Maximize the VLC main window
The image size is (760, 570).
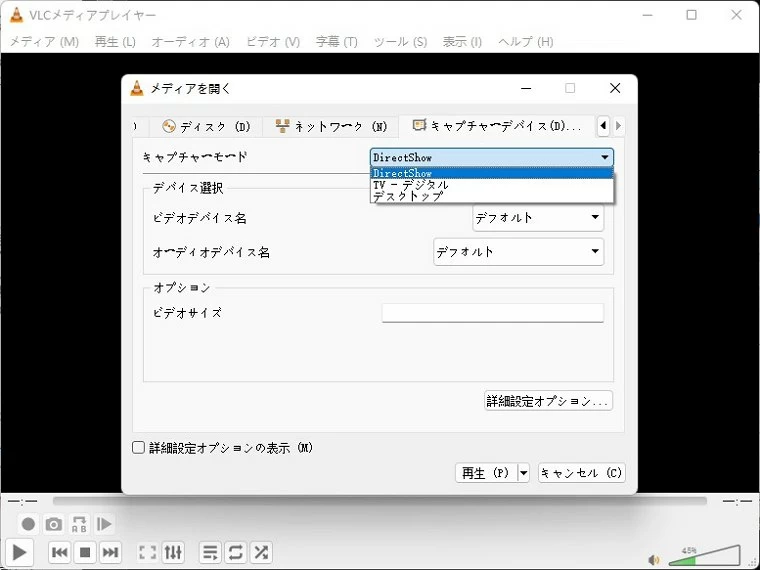(x=692, y=15)
